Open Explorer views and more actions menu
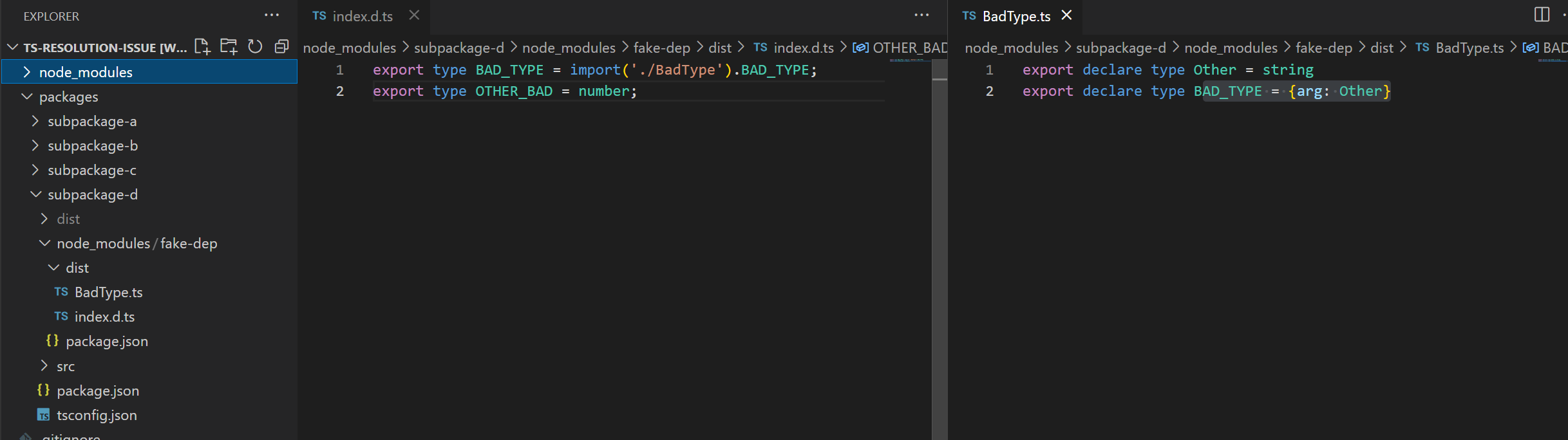 (272, 15)
